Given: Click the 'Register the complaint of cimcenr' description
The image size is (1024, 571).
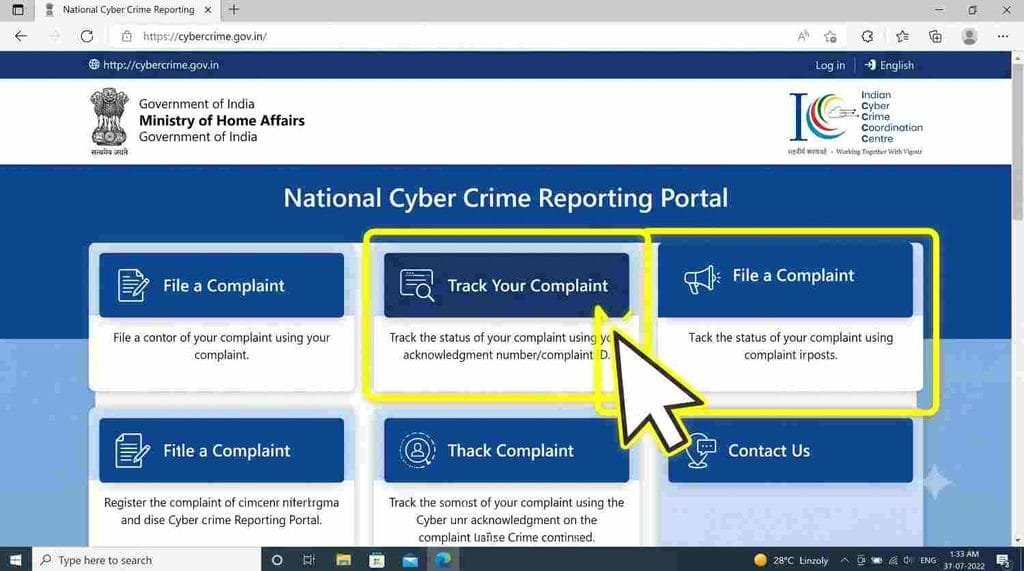Looking at the screenshot, I should [221, 512].
